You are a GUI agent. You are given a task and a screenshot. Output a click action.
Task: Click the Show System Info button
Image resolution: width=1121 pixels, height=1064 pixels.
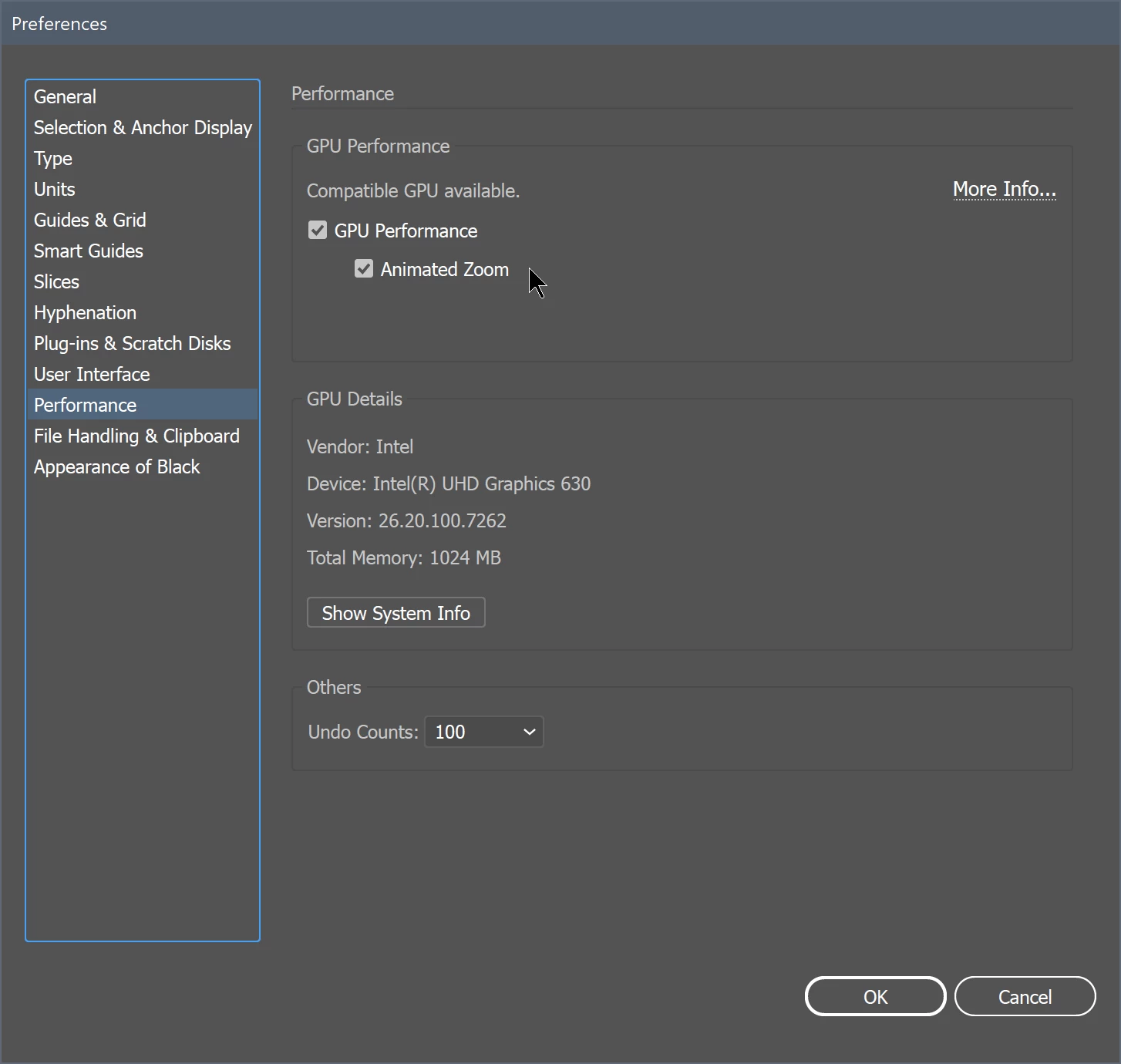pyautogui.click(x=396, y=613)
